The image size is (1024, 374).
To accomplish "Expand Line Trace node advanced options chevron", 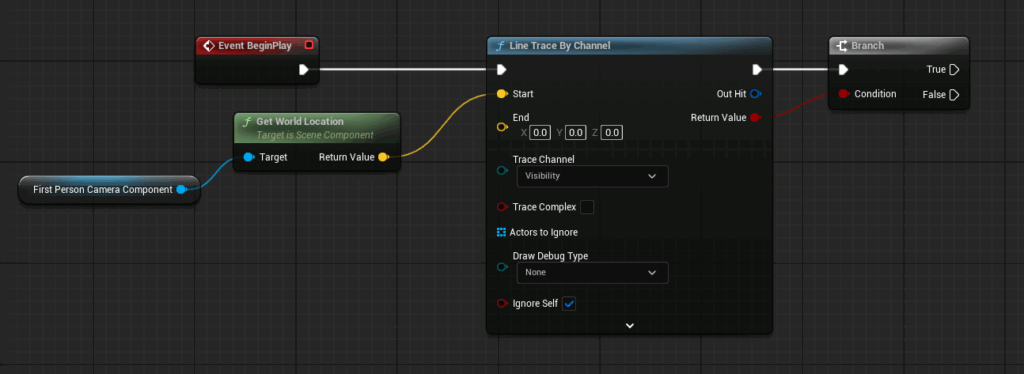I will click(630, 325).
